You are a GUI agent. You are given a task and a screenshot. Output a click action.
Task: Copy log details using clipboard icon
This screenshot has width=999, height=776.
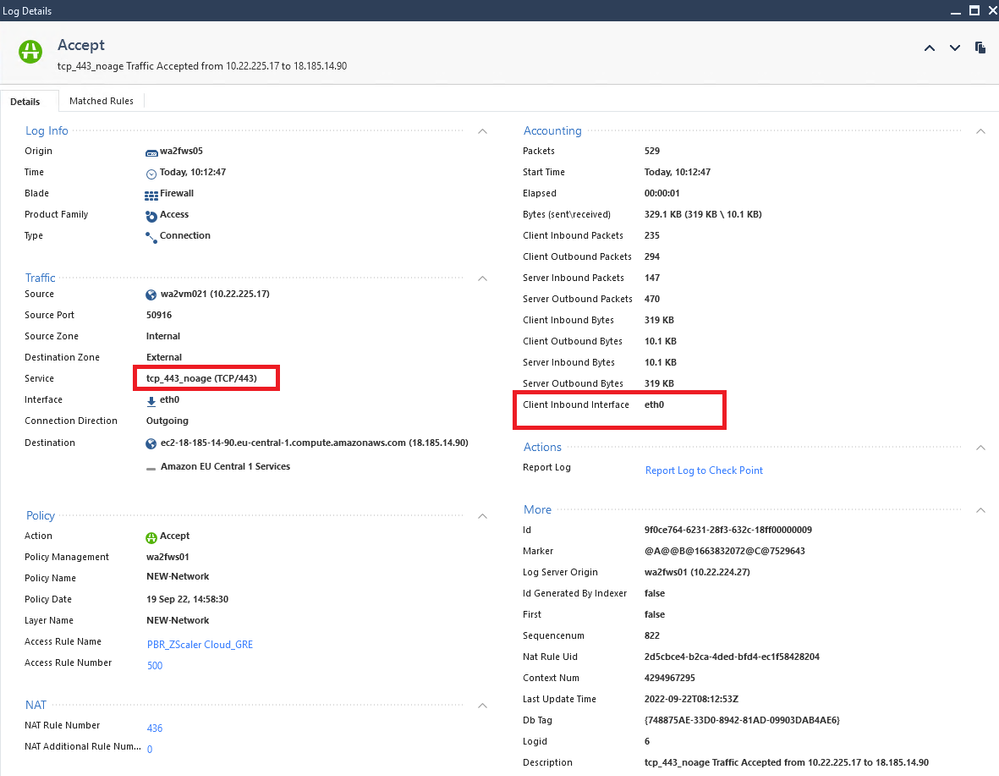point(981,47)
